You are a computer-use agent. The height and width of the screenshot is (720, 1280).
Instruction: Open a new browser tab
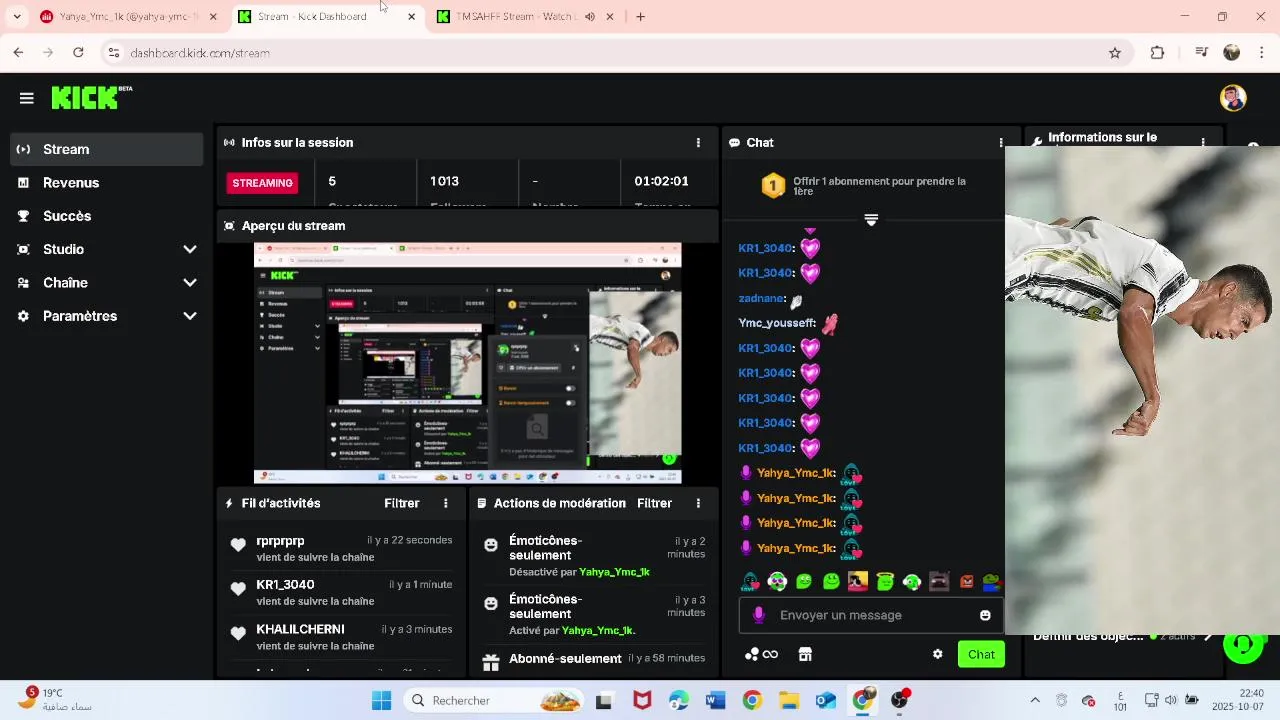641,17
